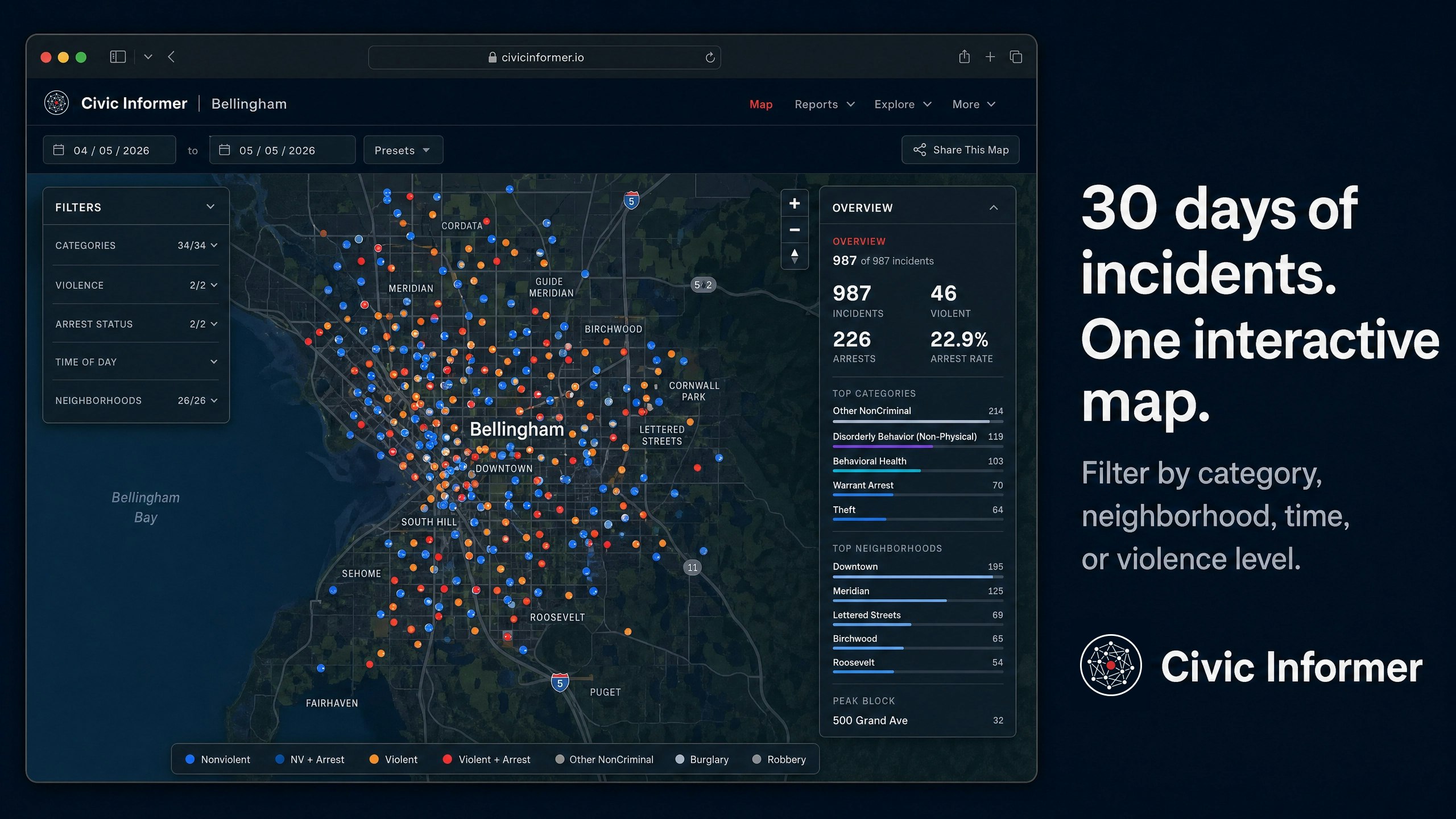Reload the page with the refresh icon
Viewport: 1456px width, 819px height.
point(710,57)
